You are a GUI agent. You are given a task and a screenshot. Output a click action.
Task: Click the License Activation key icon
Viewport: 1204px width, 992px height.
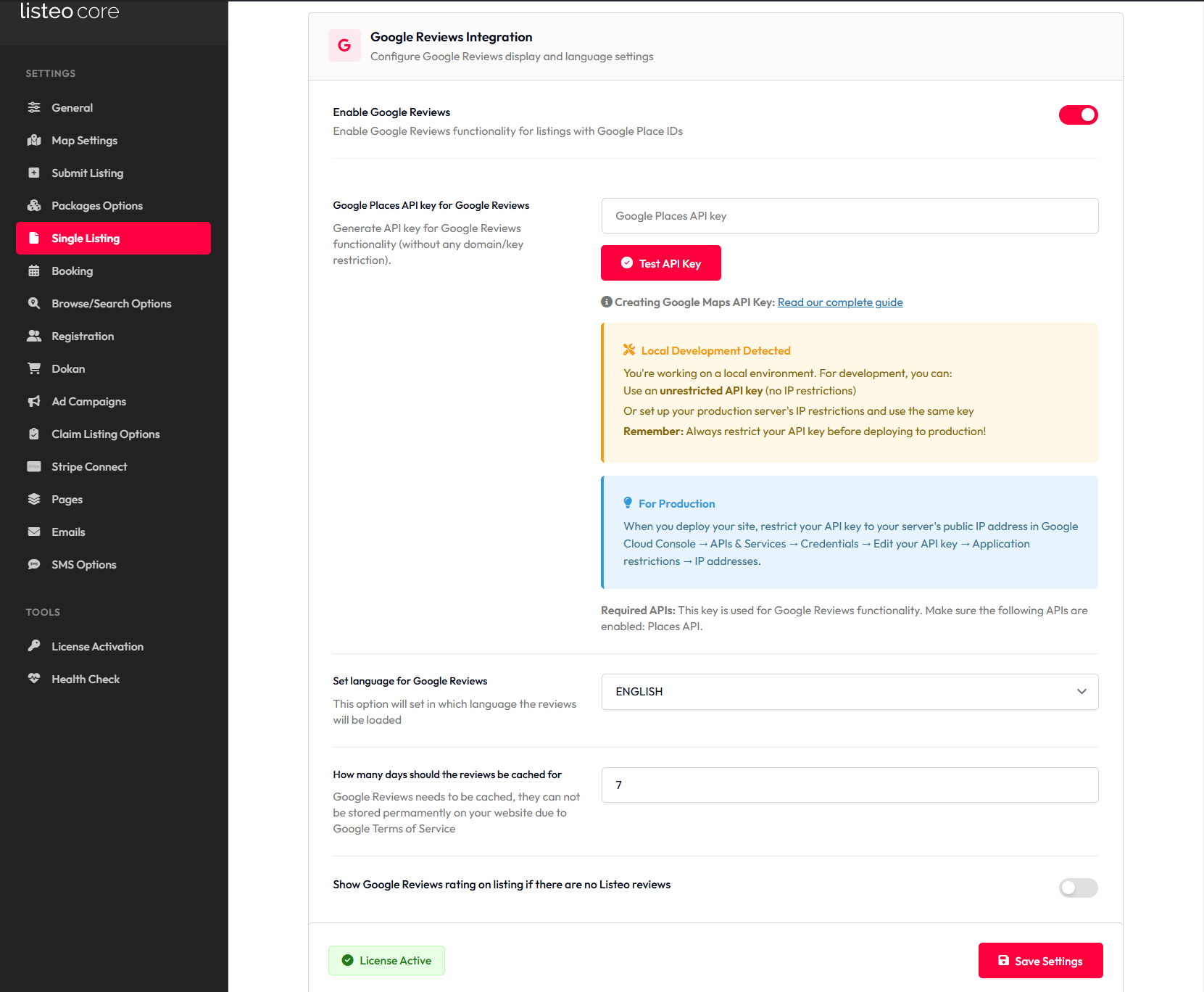point(34,646)
